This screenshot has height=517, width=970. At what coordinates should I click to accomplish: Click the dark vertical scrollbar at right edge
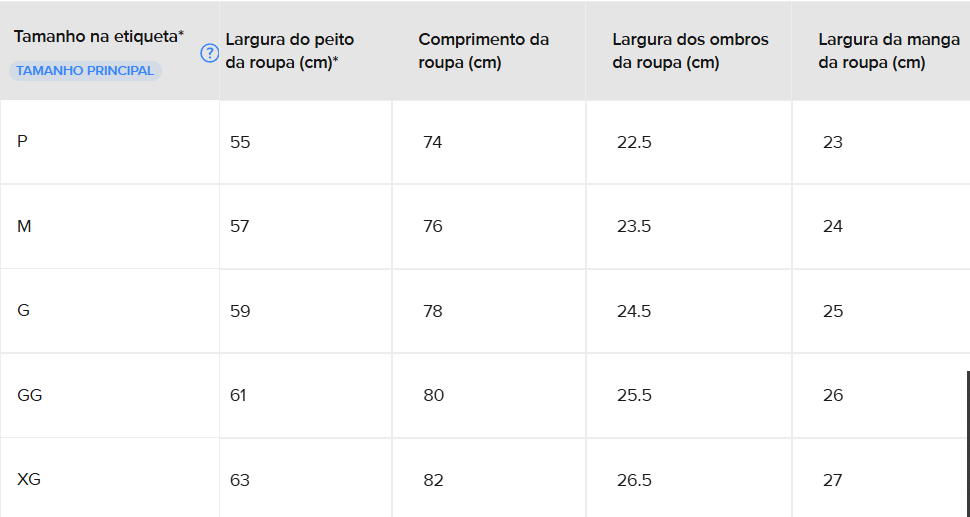click(968, 444)
